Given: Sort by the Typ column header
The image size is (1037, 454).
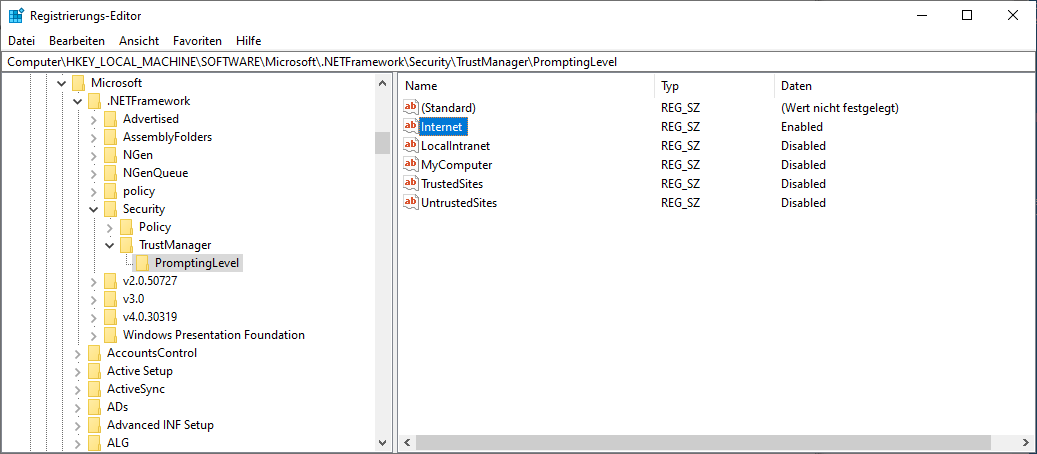Looking at the screenshot, I should (x=670, y=86).
